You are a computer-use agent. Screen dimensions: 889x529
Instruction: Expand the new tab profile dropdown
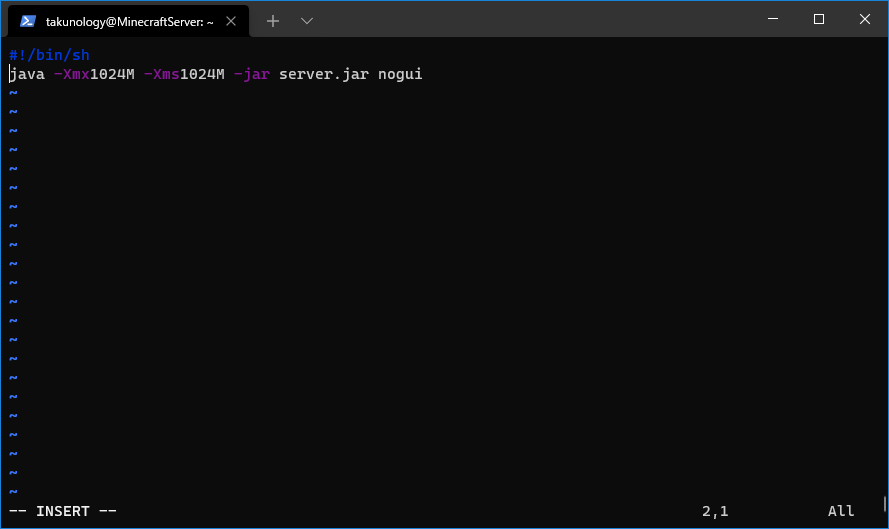307,21
